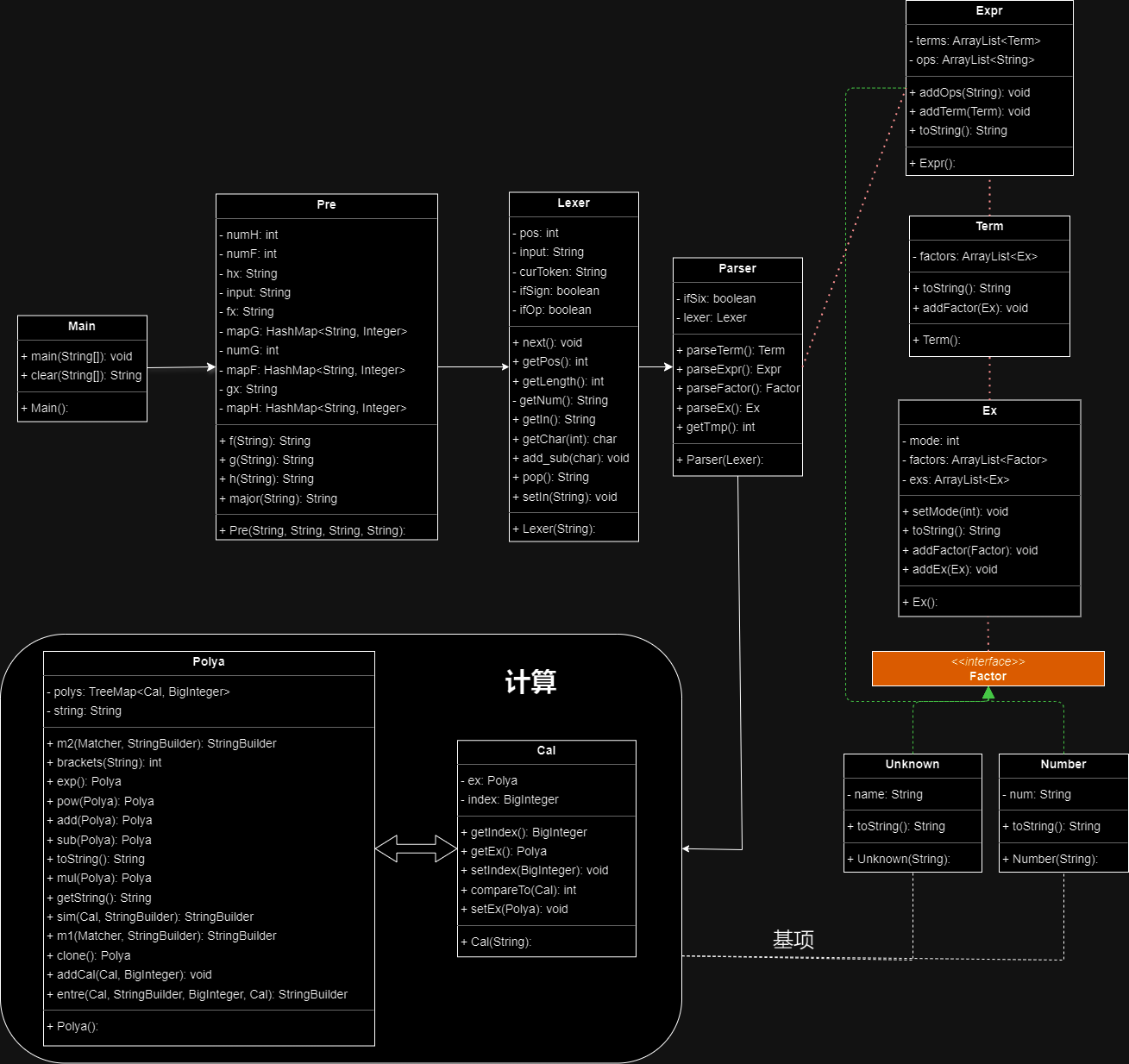Click the curToken: String field in Lexer
This screenshot has height=1064, width=1129.
point(559,272)
